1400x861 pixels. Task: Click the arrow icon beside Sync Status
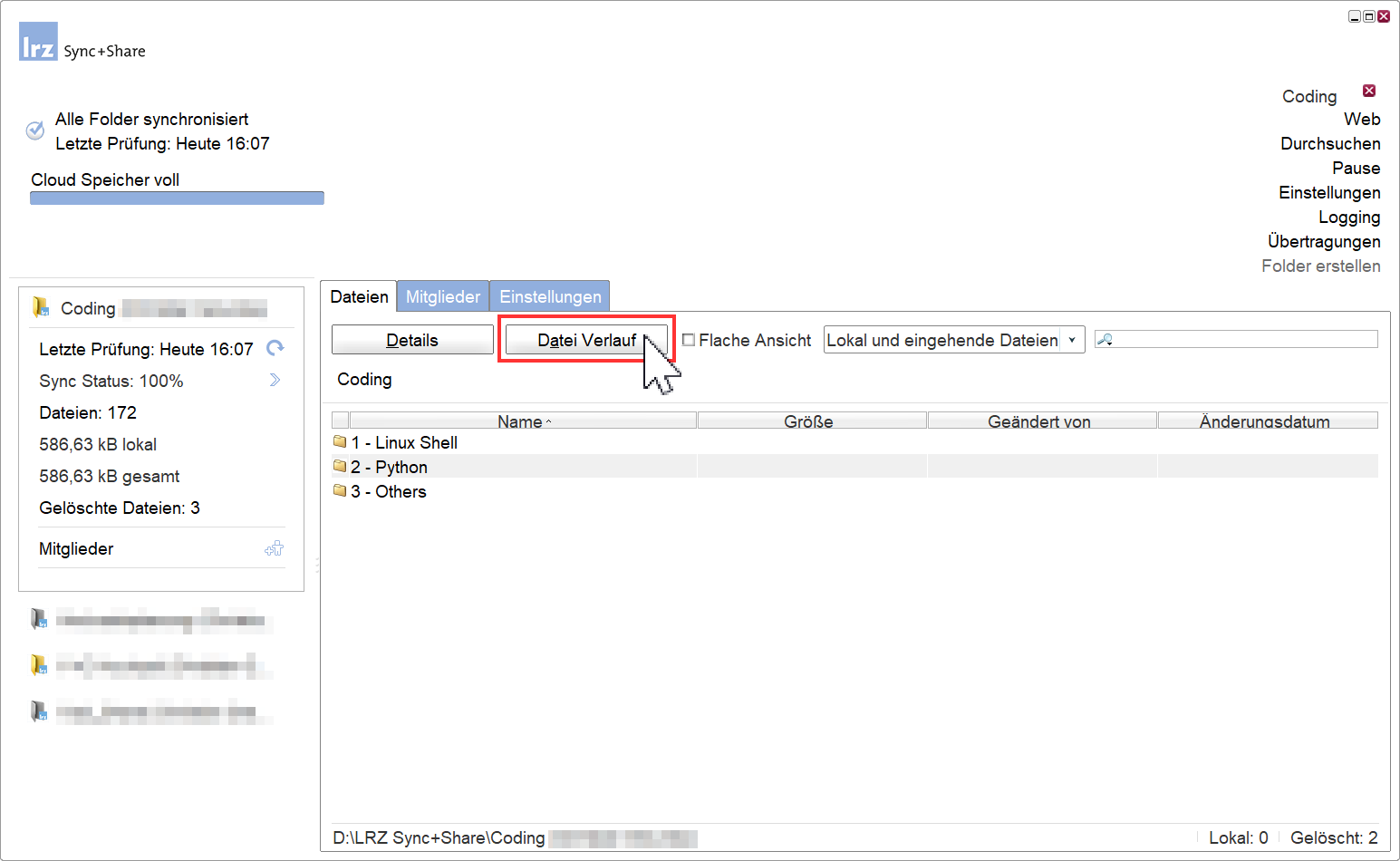tap(275, 380)
